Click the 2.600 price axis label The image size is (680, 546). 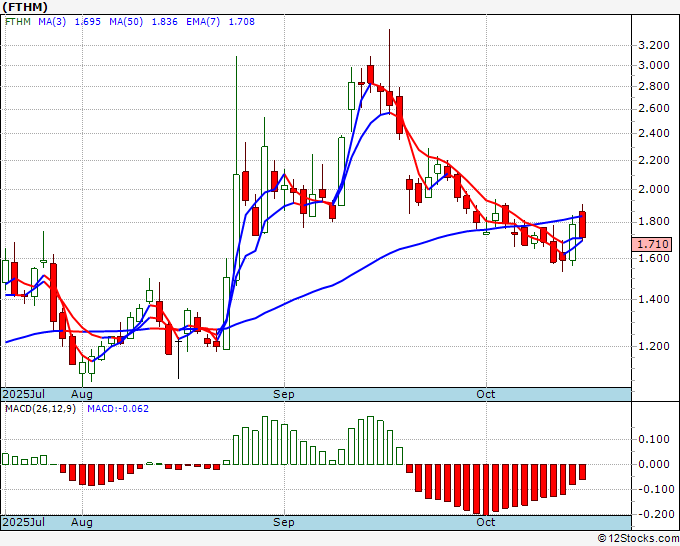654,108
